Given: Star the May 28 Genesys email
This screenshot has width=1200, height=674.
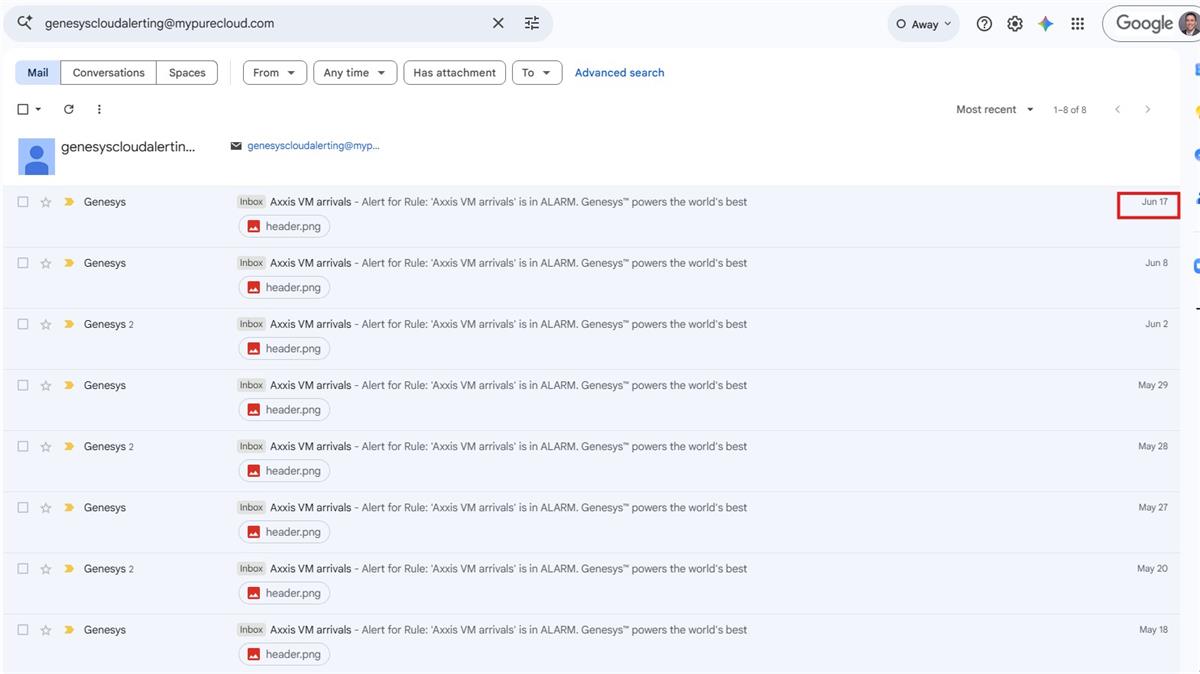Looking at the screenshot, I should (46, 446).
